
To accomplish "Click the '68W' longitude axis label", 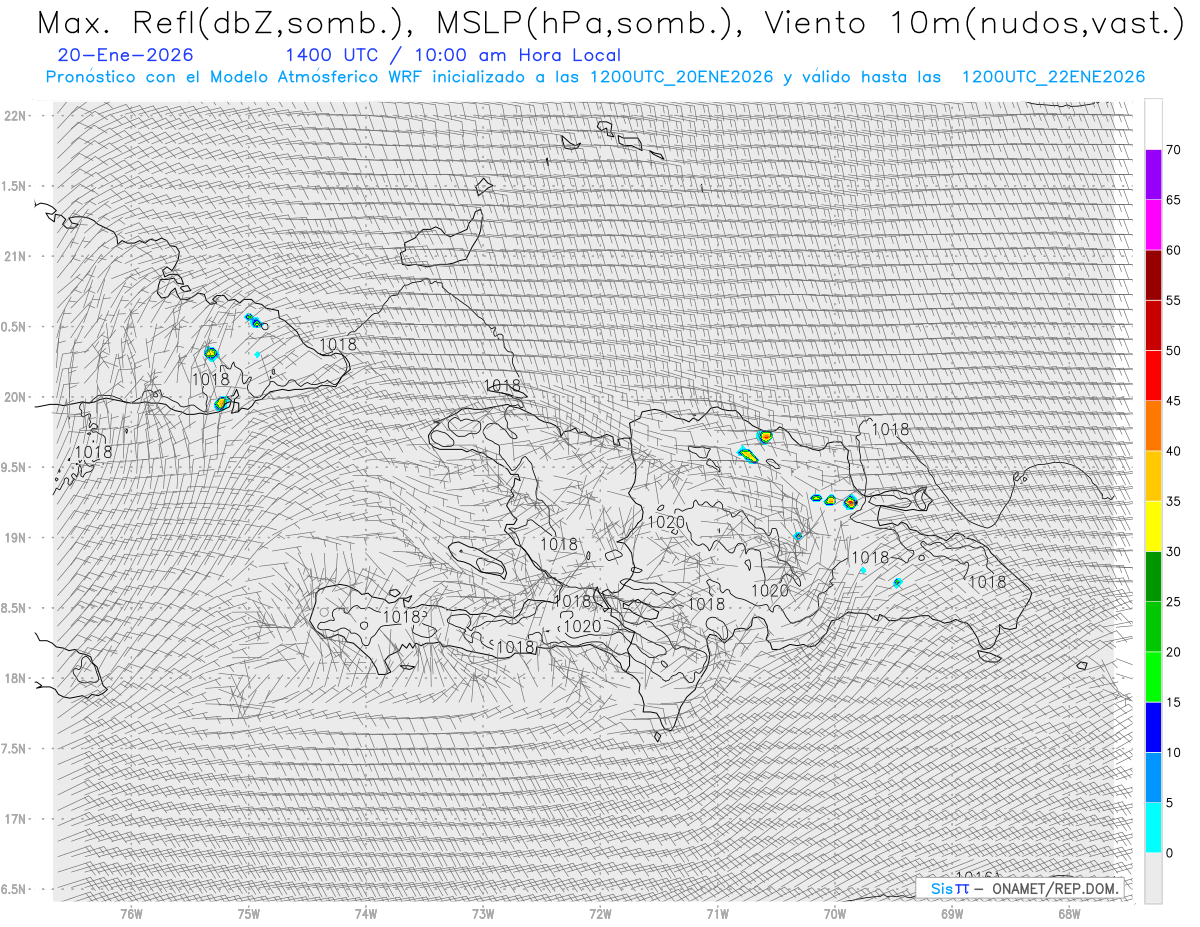I will 1069,914.
